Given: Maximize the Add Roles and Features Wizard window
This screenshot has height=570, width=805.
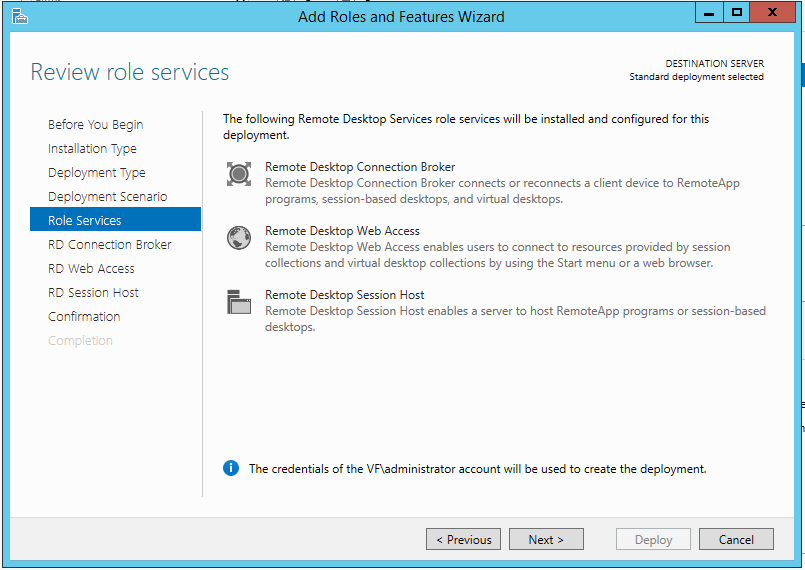Looking at the screenshot, I should click(737, 13).
